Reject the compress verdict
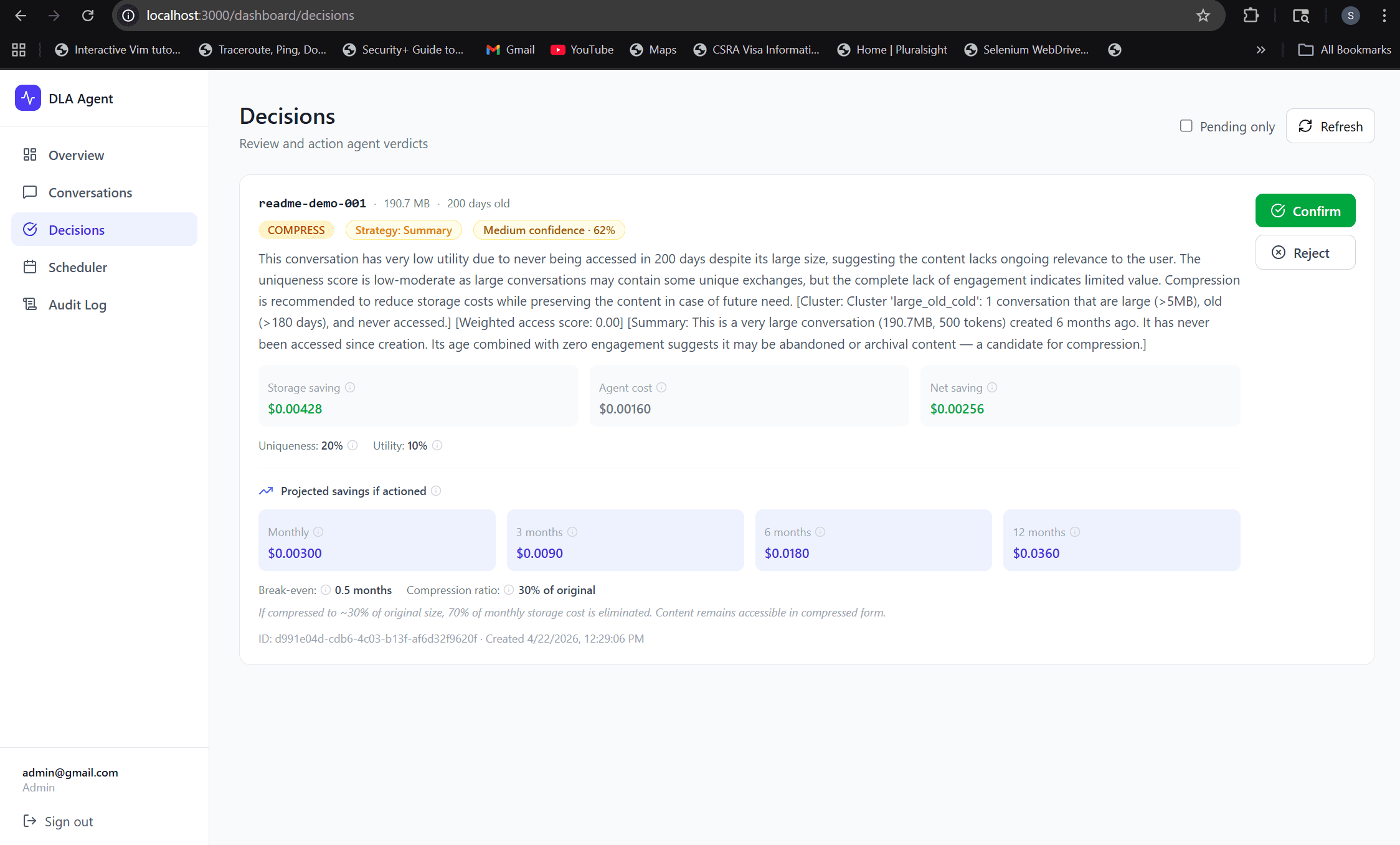Image resolution: width=1400 pixels, height=845 pixels. click(x=1305, y=253)
